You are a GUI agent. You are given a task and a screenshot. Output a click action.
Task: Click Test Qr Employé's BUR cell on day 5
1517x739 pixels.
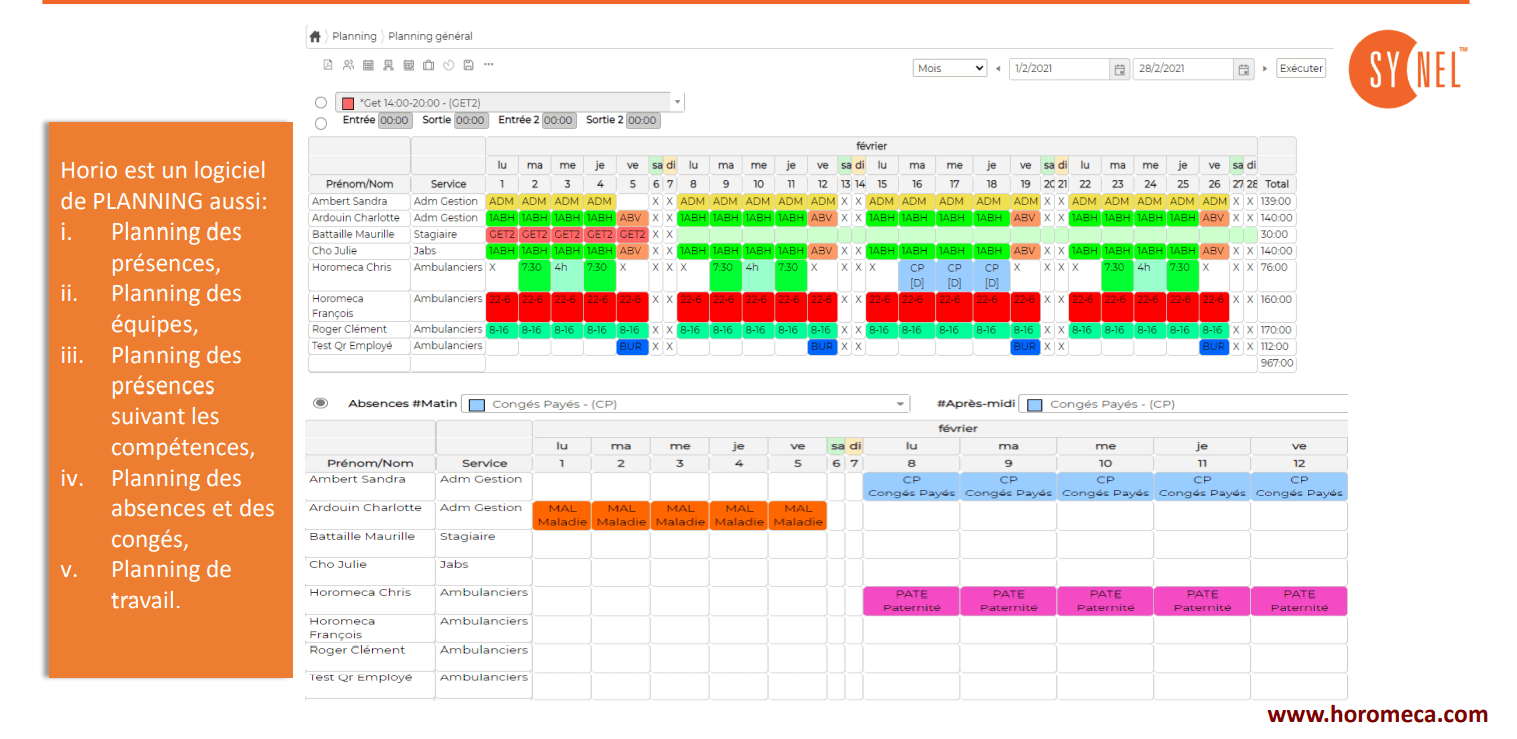632,346
